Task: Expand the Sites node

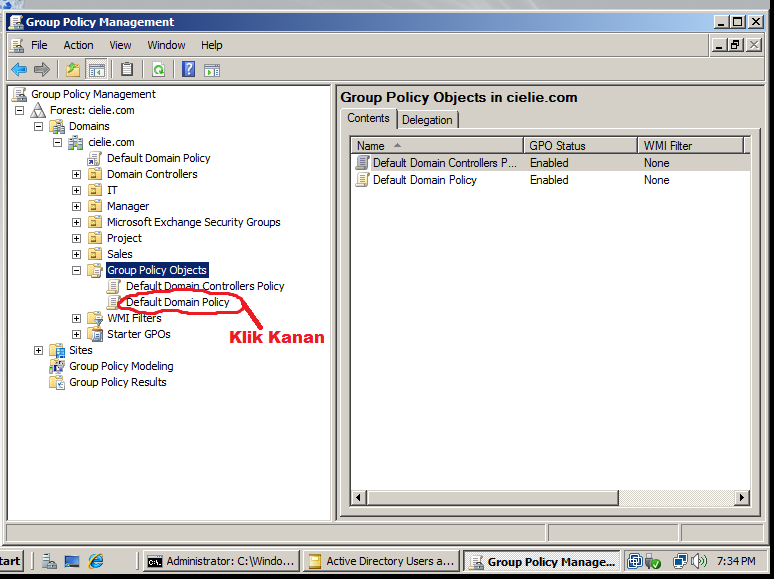Action: point(39,350)
